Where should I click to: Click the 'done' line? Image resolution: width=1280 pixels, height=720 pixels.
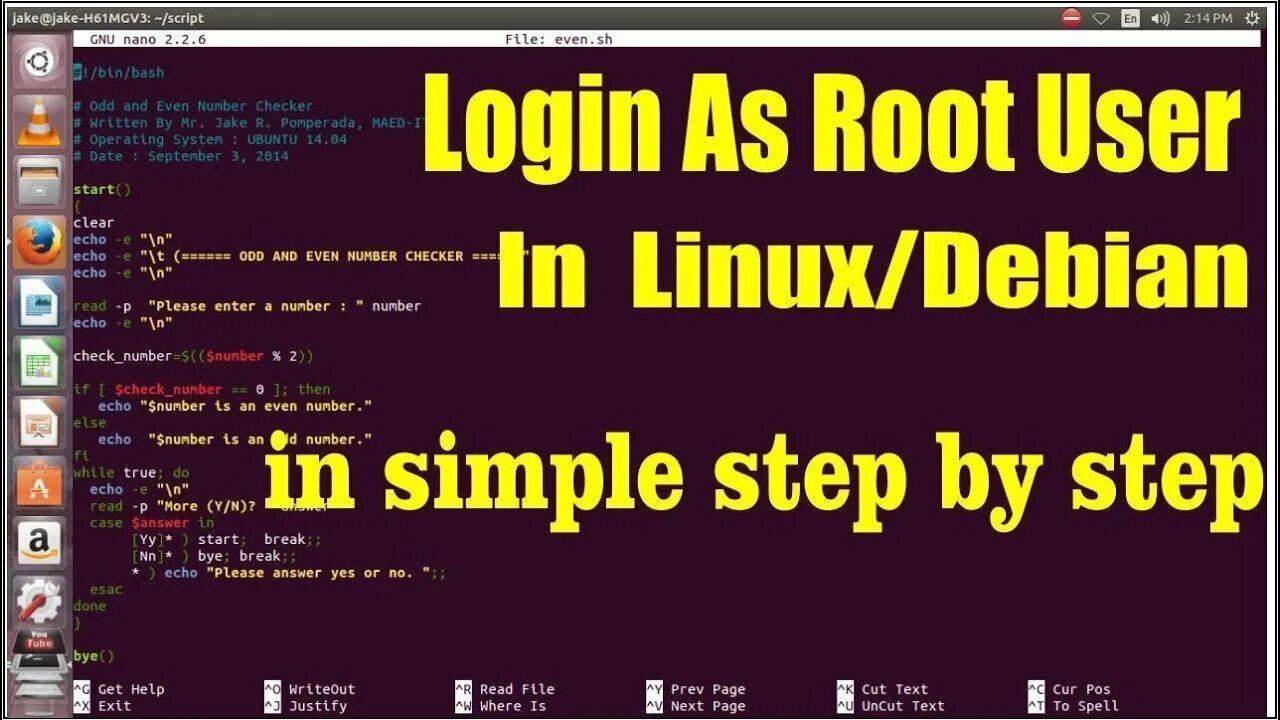coord(90,606)
